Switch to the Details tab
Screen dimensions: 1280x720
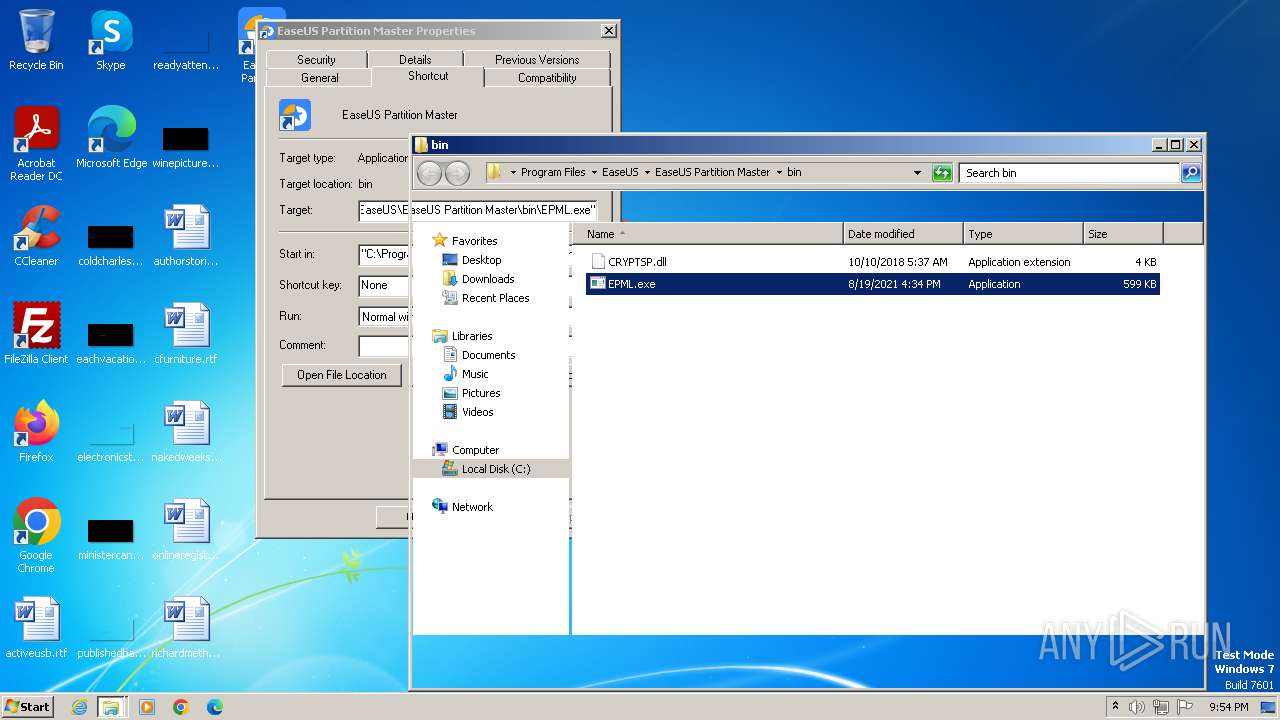point(415,60)
